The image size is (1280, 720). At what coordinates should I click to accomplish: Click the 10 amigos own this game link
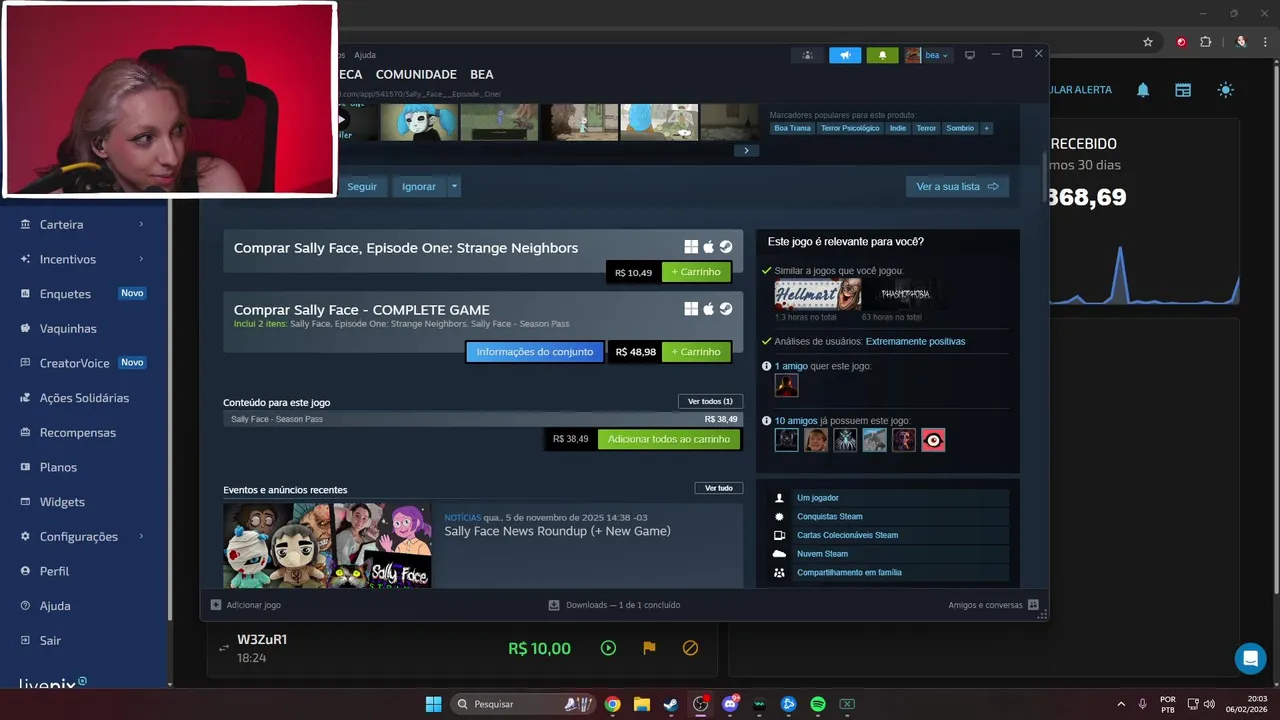[796, 421]
